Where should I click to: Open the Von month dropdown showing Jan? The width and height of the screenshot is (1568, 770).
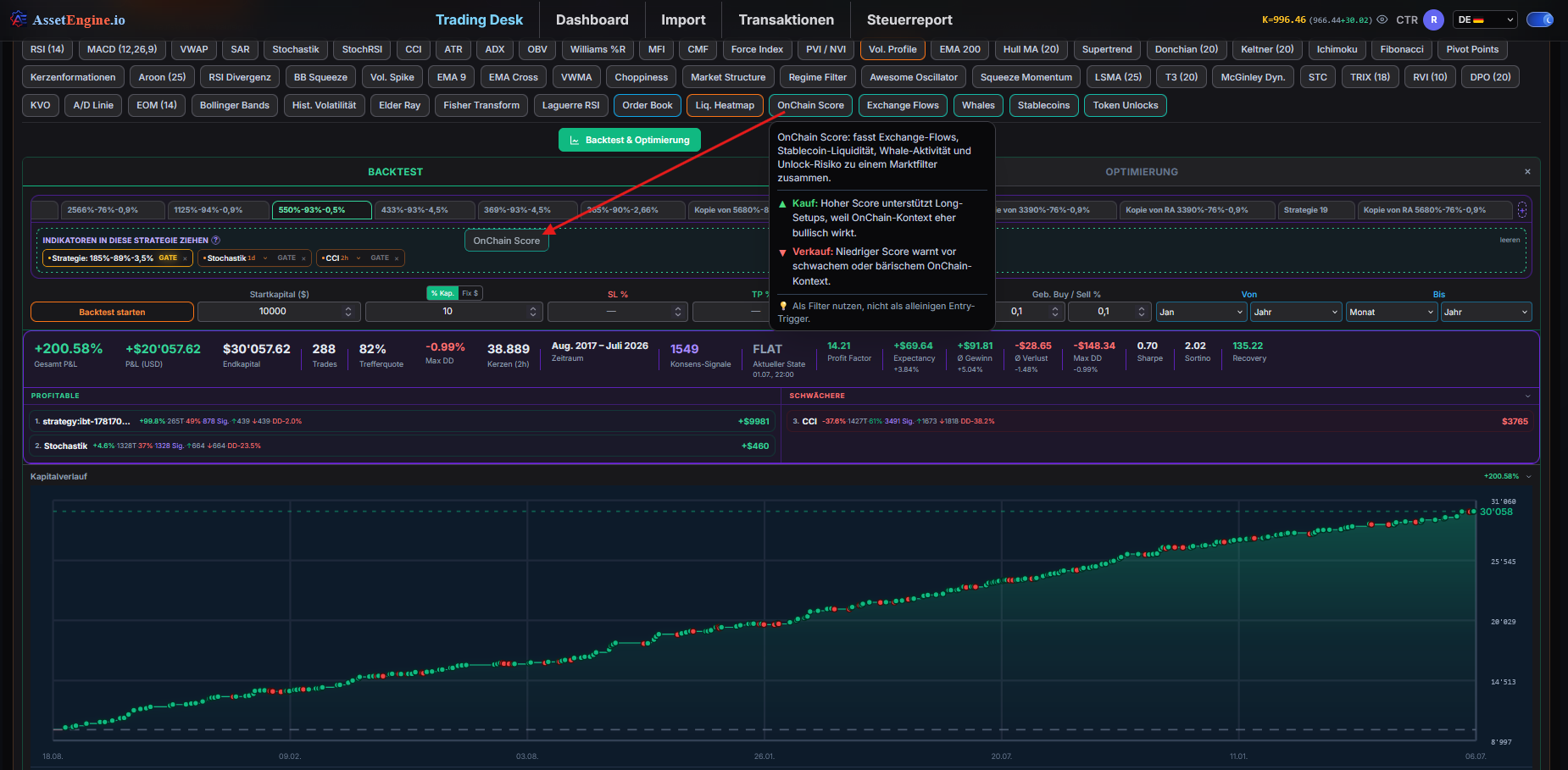point(1200,312)
